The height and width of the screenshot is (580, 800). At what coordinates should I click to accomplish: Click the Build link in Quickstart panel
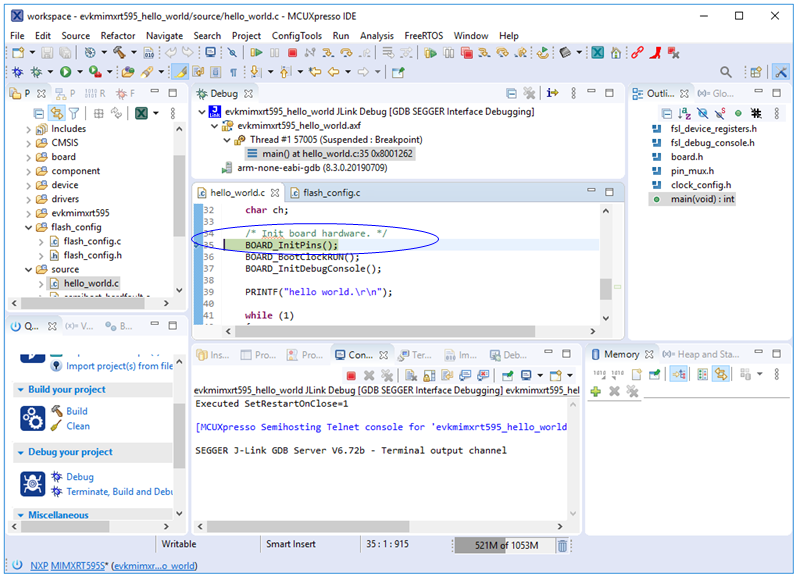pos(77,411)
